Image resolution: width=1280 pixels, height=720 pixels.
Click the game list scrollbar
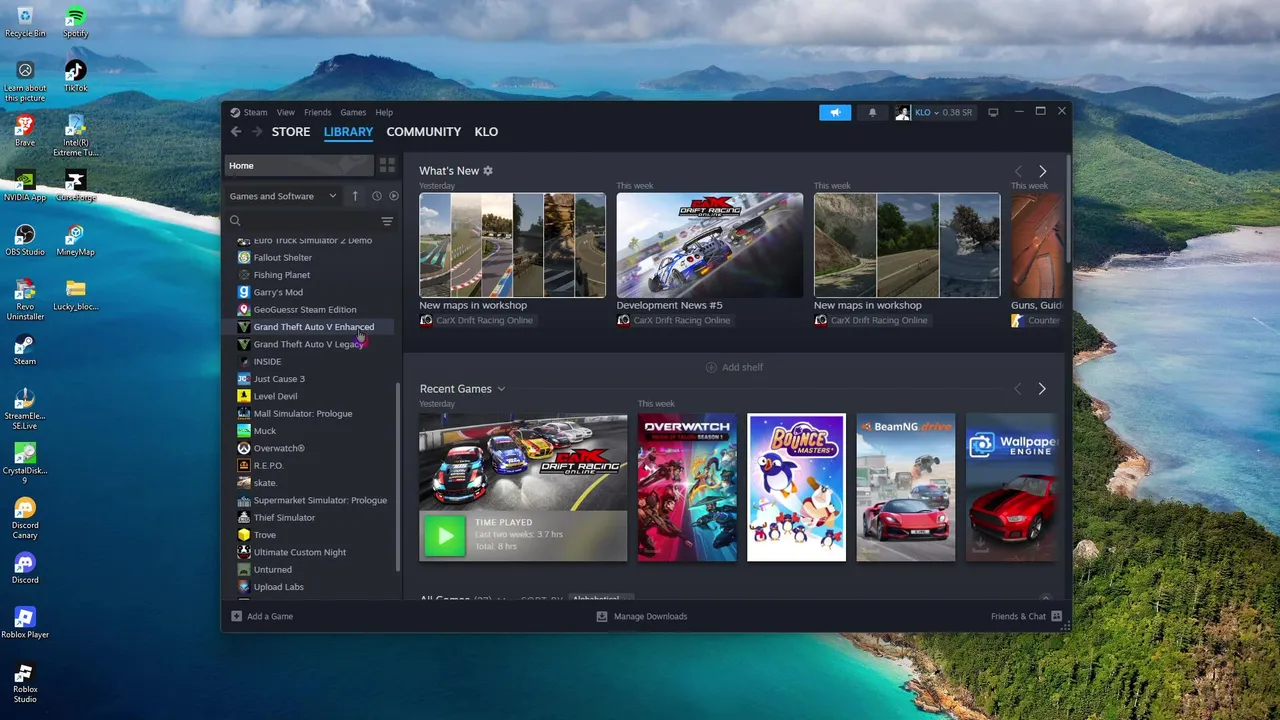[399, 475]
